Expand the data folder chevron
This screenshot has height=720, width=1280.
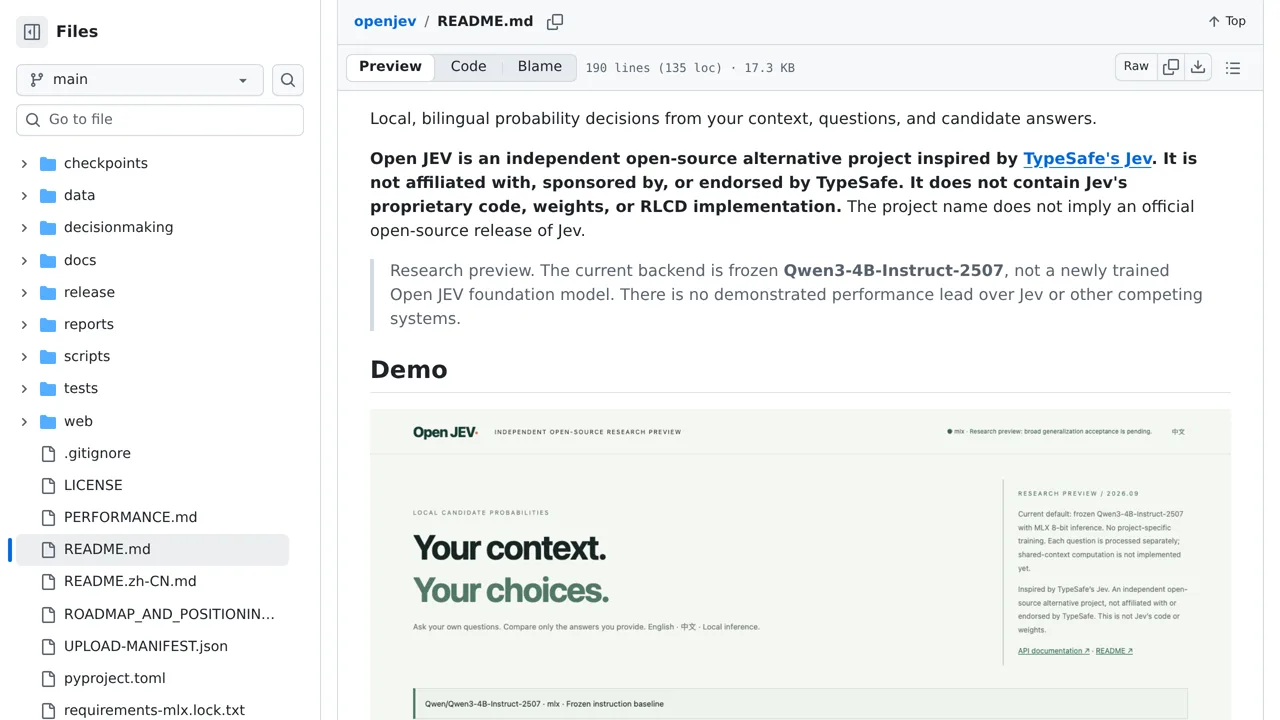24,195
